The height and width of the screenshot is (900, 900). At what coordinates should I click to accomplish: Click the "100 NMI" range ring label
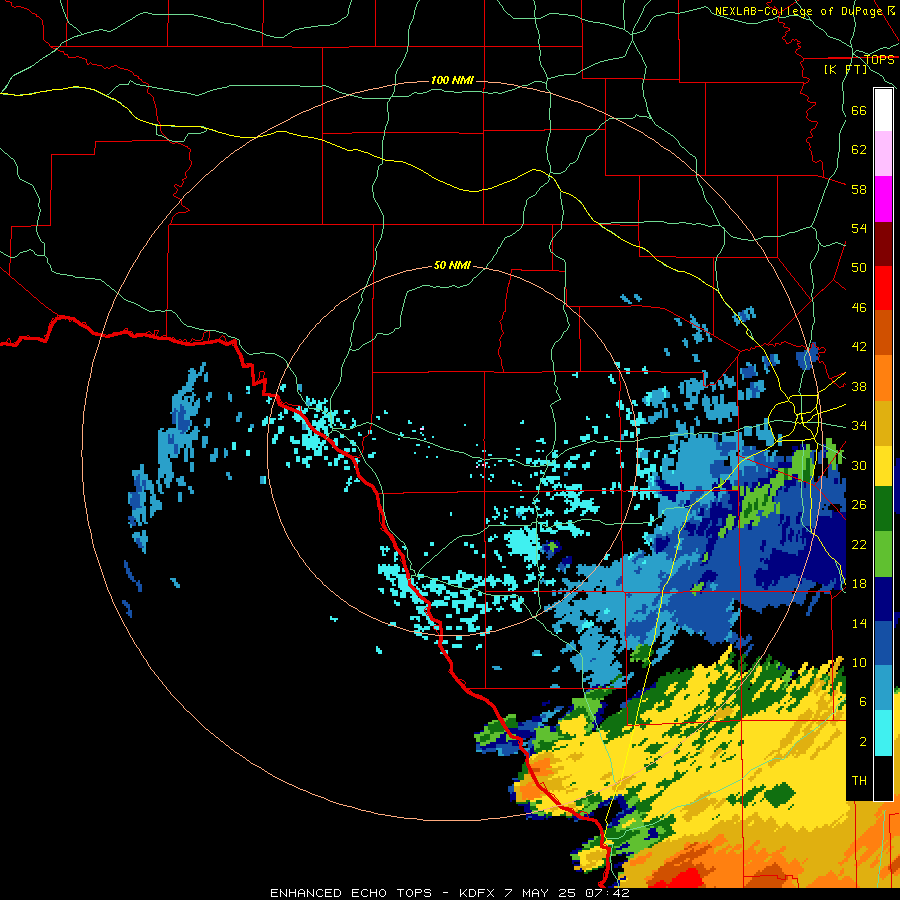point(452,80)
